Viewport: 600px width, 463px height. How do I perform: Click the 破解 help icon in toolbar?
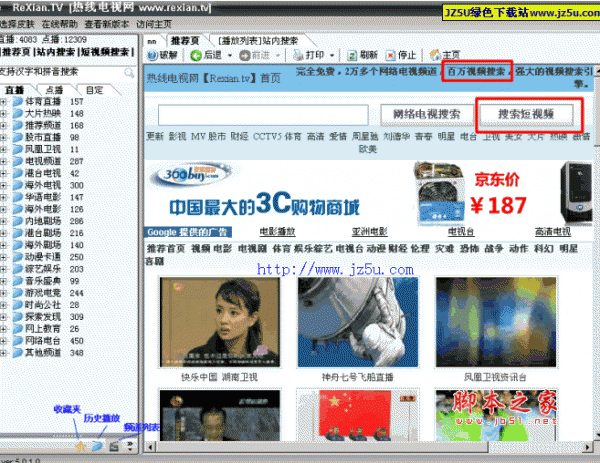153,55
